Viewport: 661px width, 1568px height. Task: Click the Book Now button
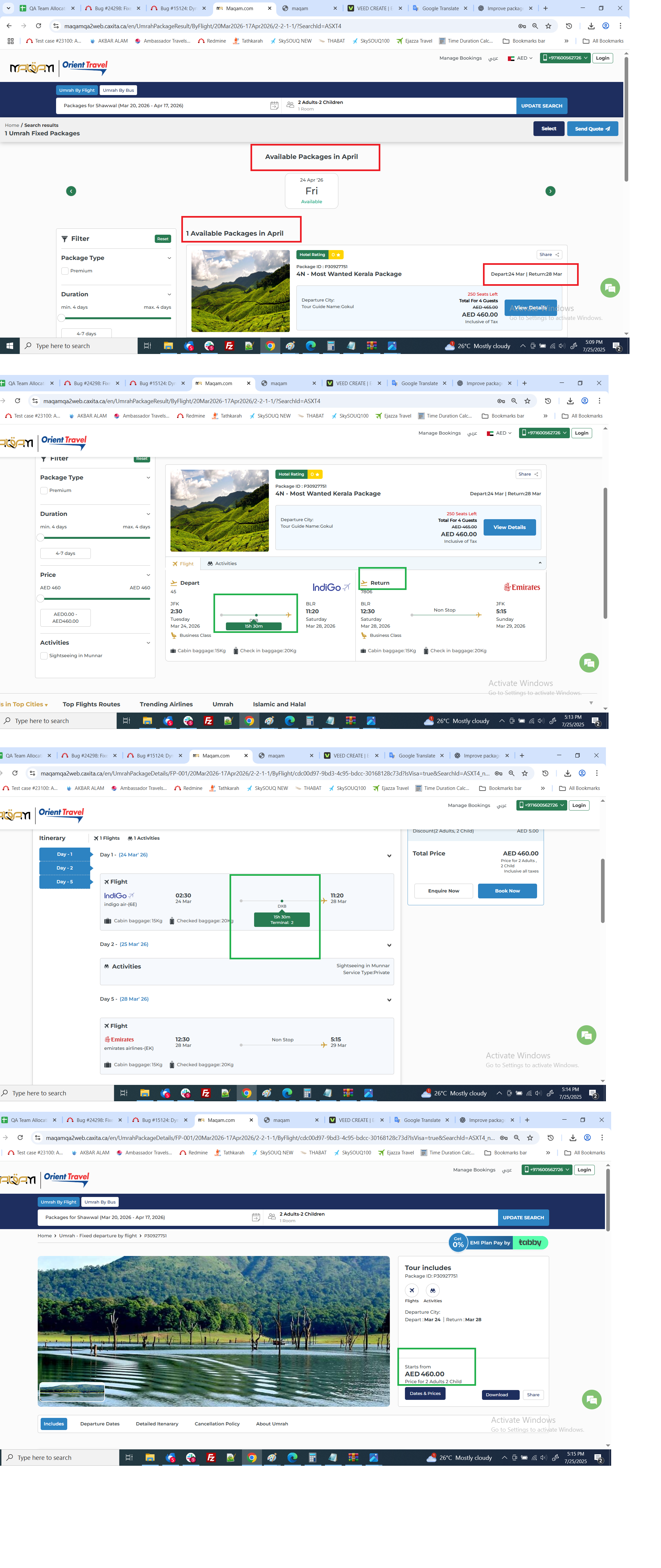(x=507, y=891)
